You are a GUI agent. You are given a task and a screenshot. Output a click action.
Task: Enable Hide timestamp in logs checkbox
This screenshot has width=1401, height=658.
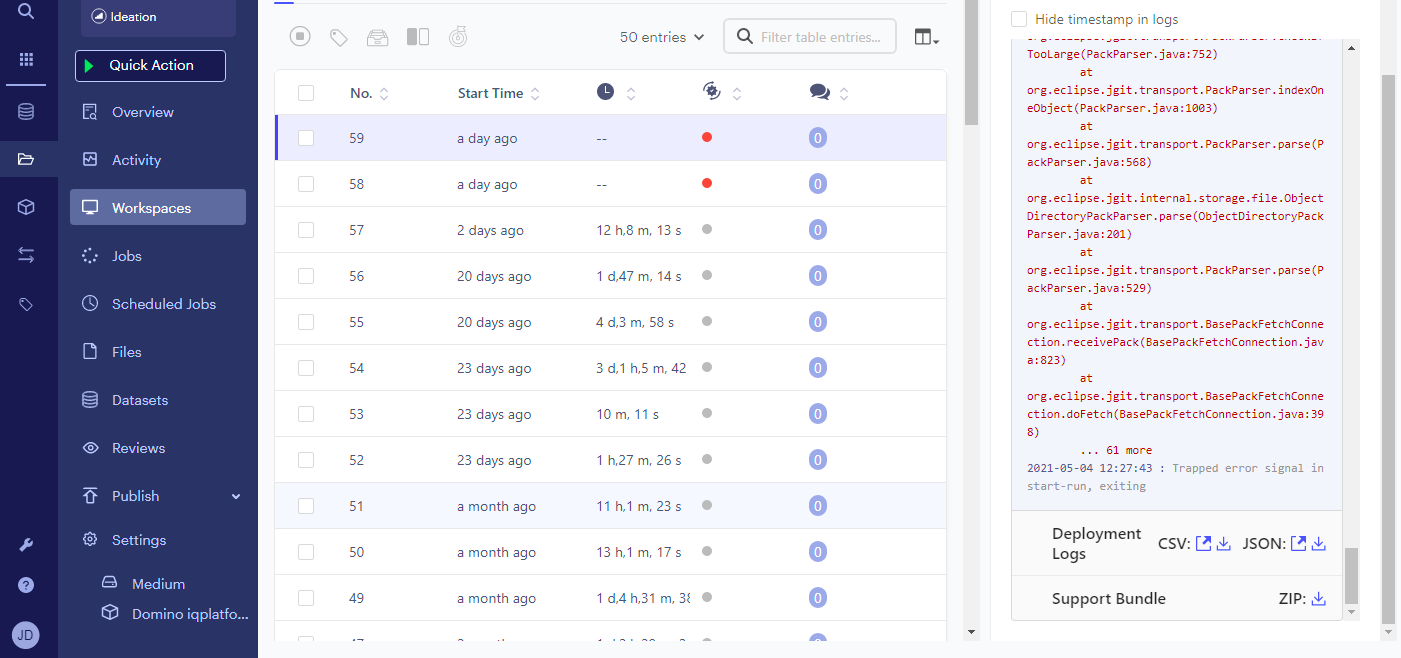click(x=1019, y=19)
